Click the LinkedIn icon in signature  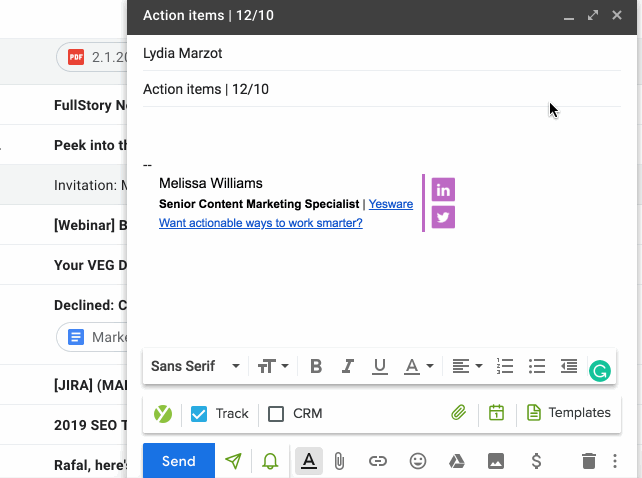point(443,190)
